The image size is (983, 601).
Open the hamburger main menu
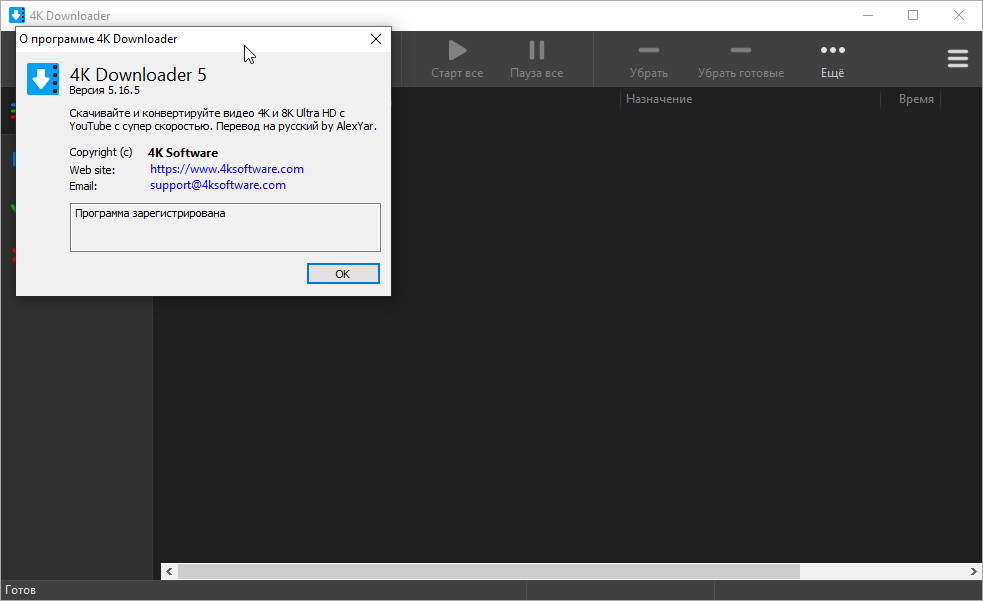[x=957, y=59]
